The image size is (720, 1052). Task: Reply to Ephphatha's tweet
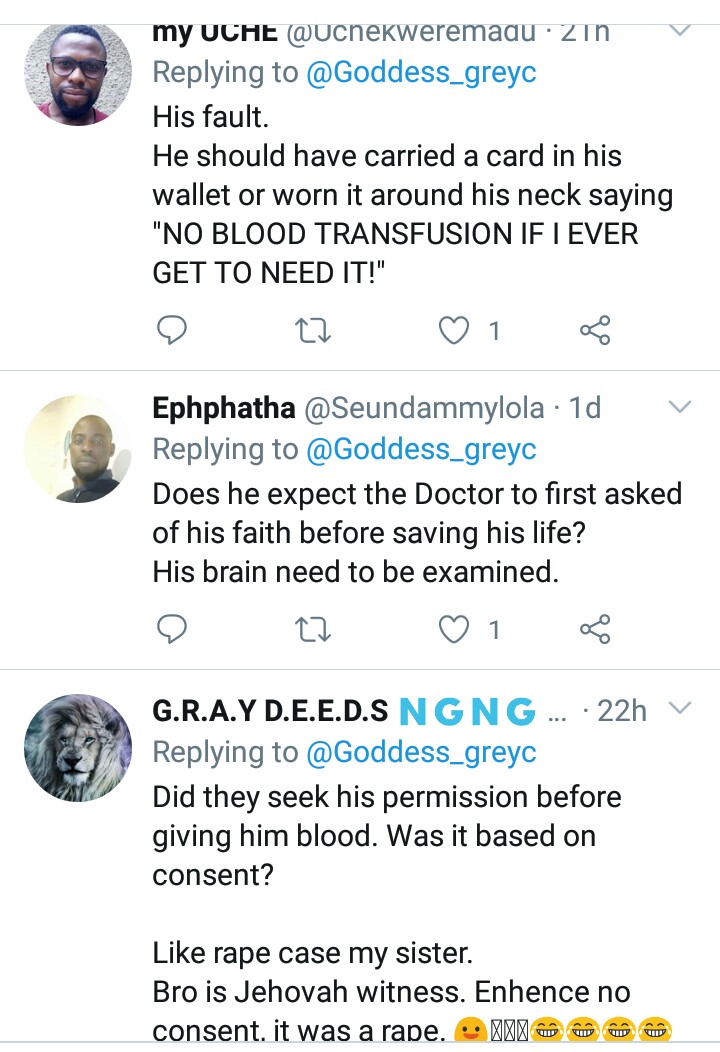(173, 628)
